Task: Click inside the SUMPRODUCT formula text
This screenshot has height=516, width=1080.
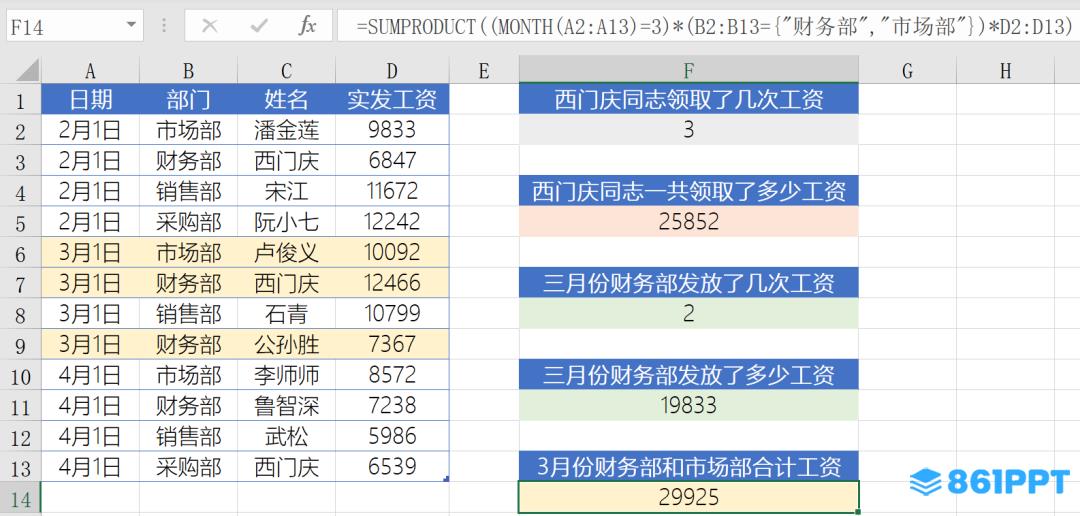Action: (714, 26)
